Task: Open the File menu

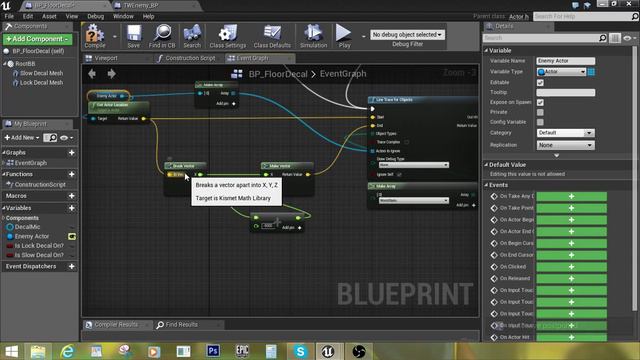Action: pyautogui.click(x=9, y=16)
